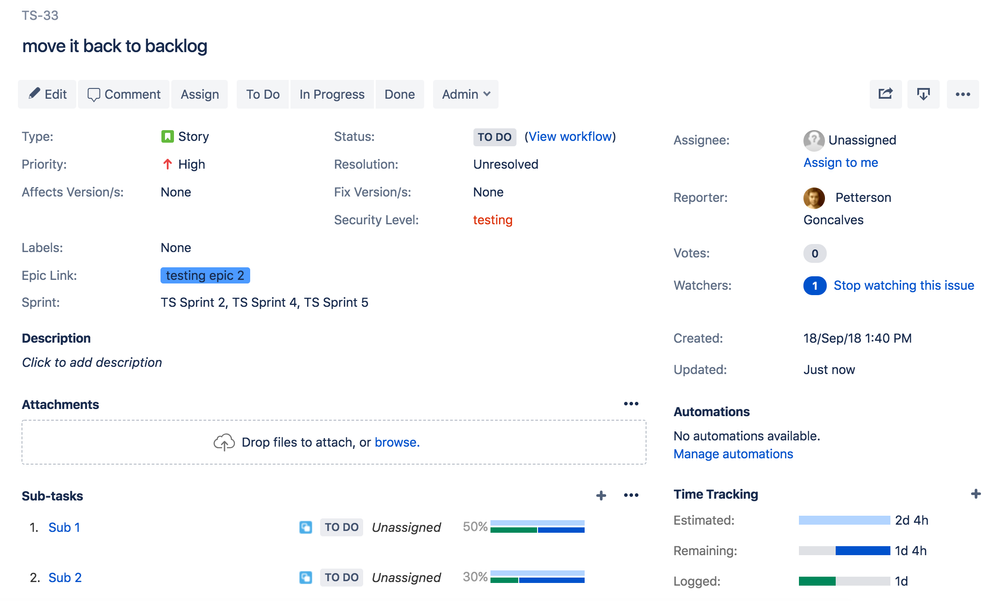This screenshot has height=601, width=998.
Task: Click the Unassigned text for Sub 2
Action: click(406, 577)
